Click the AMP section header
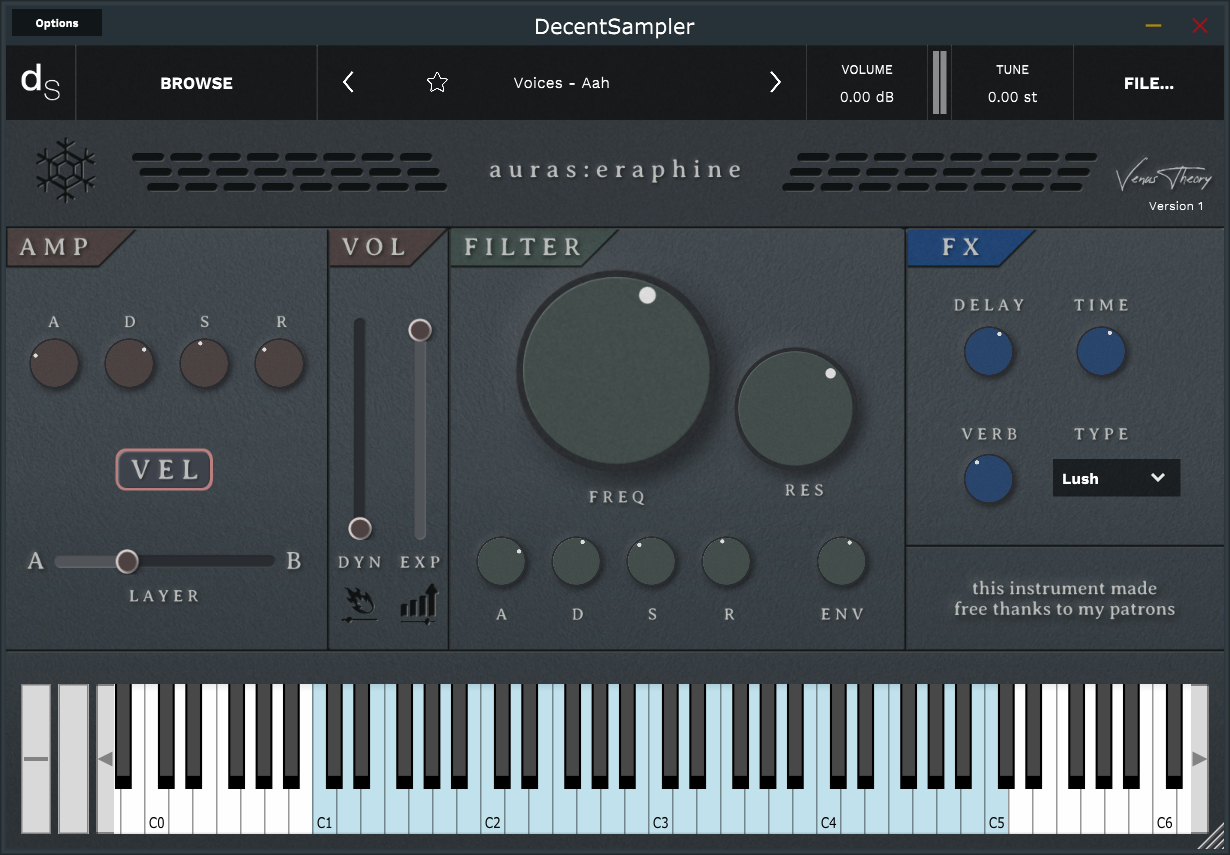Screen dimensions: 1230x855 click(x=68, y=248)
